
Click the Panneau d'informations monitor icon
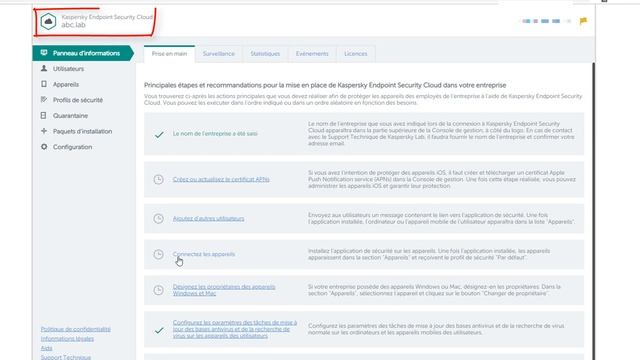44,53
